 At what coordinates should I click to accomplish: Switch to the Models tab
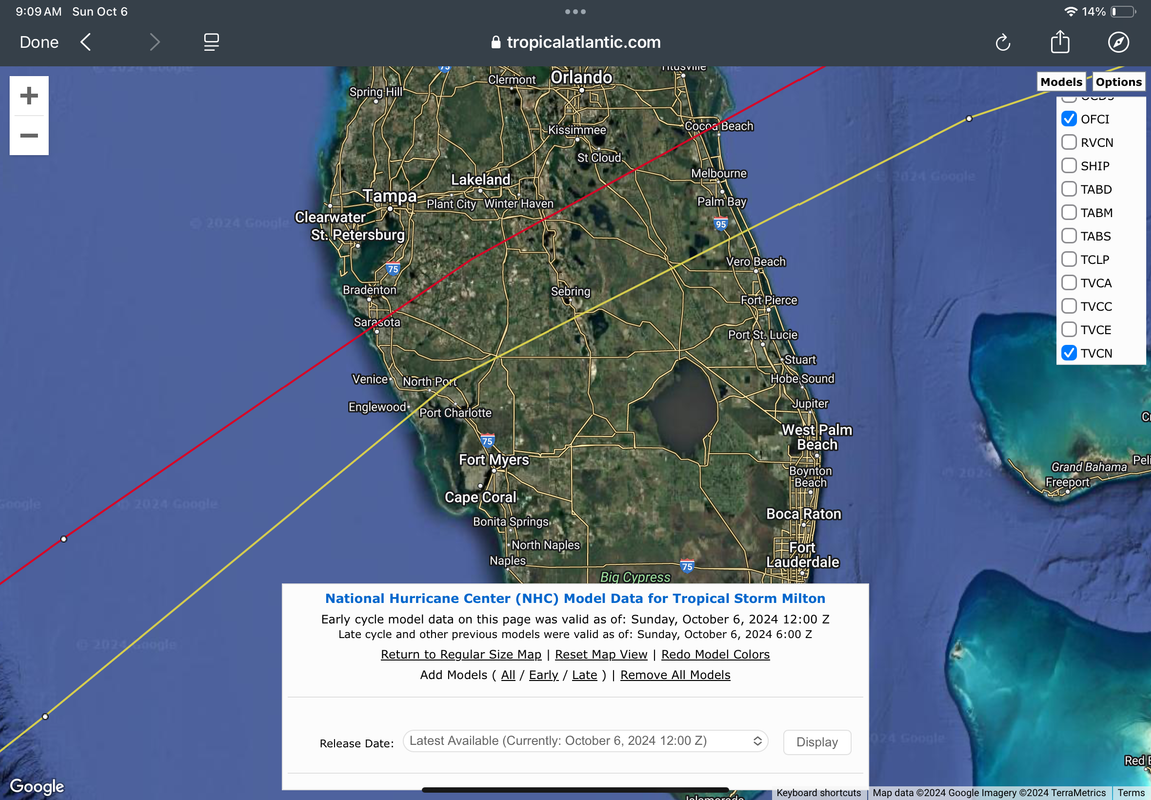point(1061,81)
